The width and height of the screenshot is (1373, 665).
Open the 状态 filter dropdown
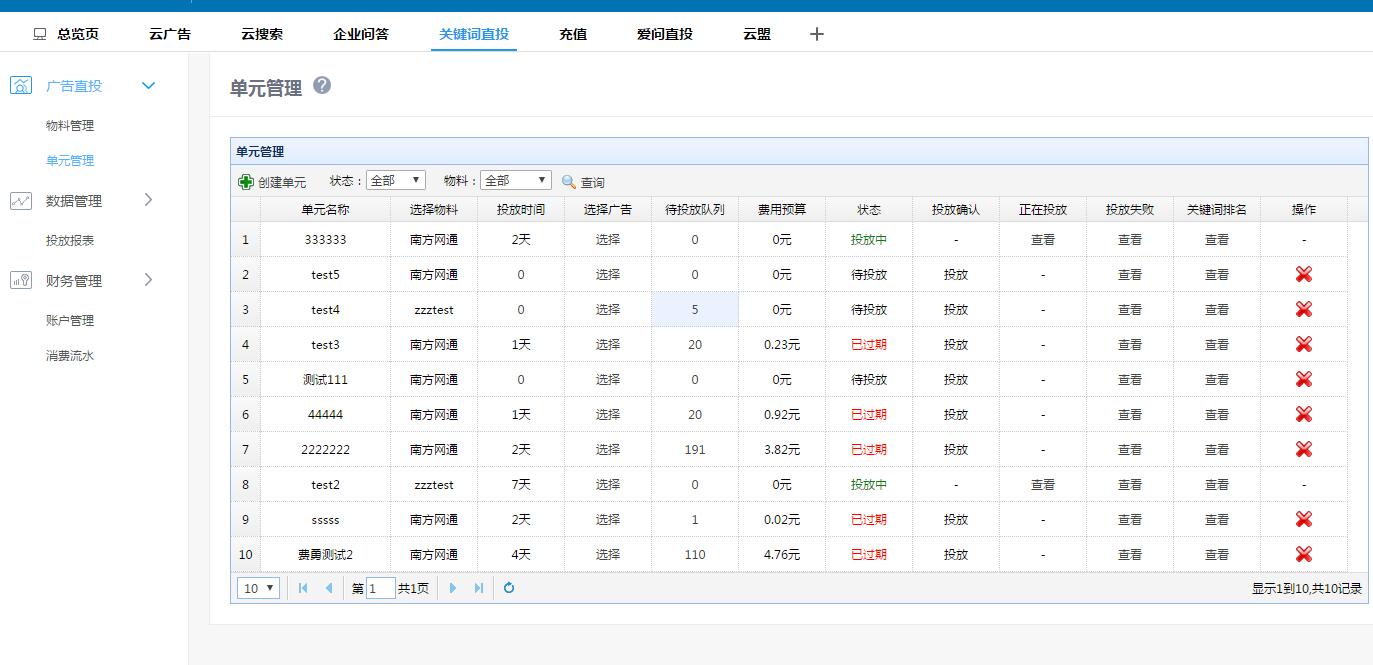[x=396, y=181]
